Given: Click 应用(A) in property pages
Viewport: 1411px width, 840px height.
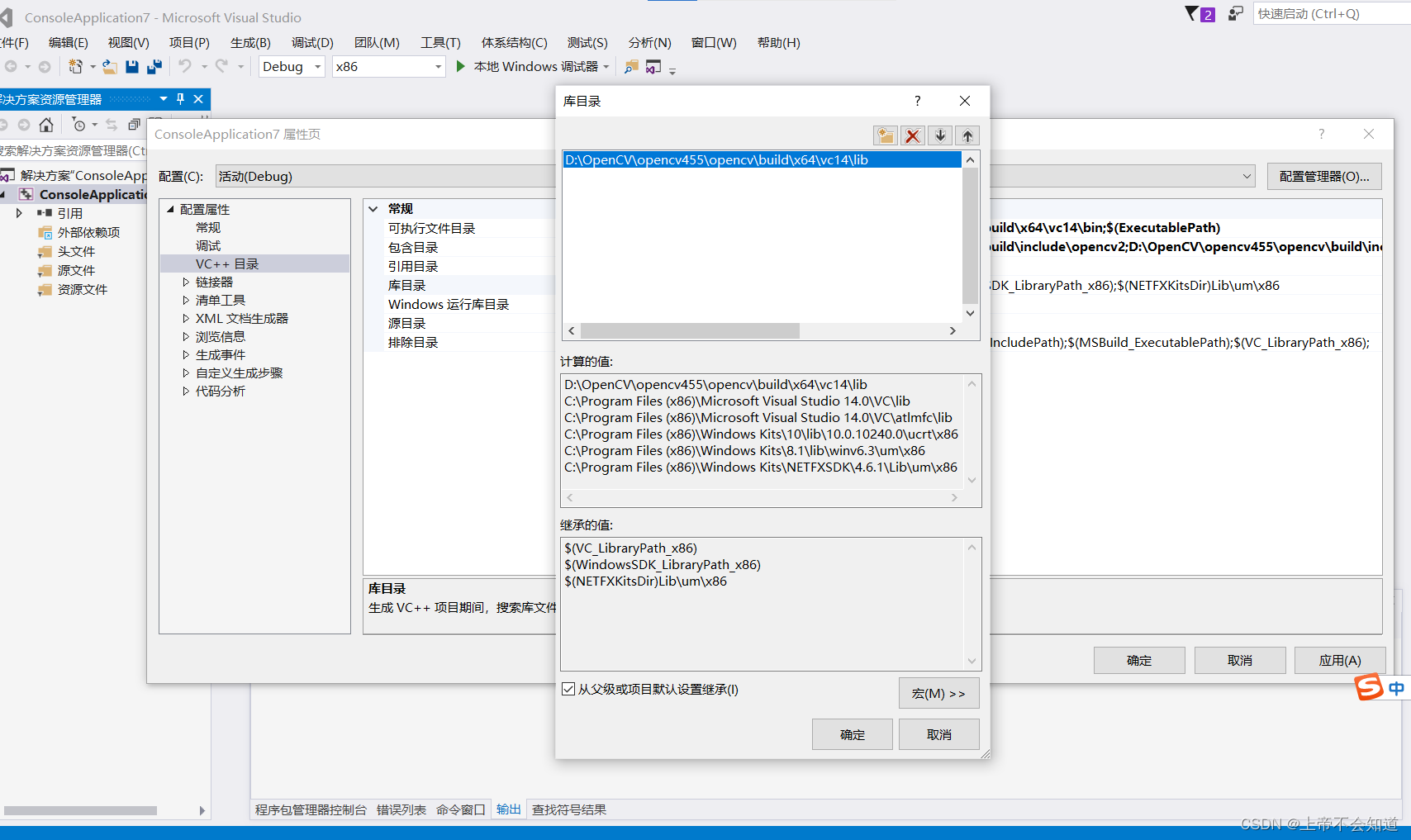Looking at the screenshot, I should coord(1340,660).
